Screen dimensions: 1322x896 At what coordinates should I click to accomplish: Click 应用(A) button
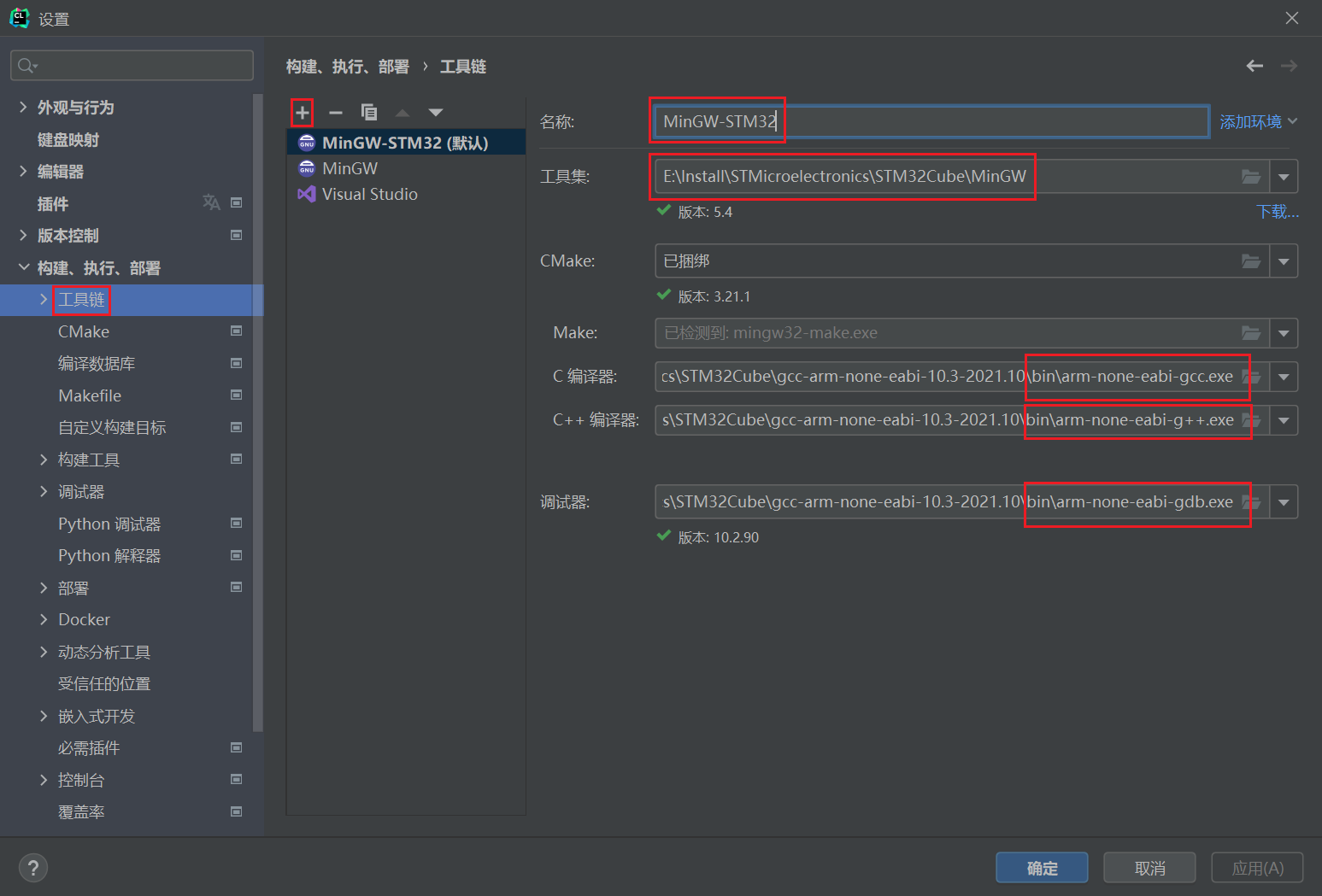coord(1257,868)
